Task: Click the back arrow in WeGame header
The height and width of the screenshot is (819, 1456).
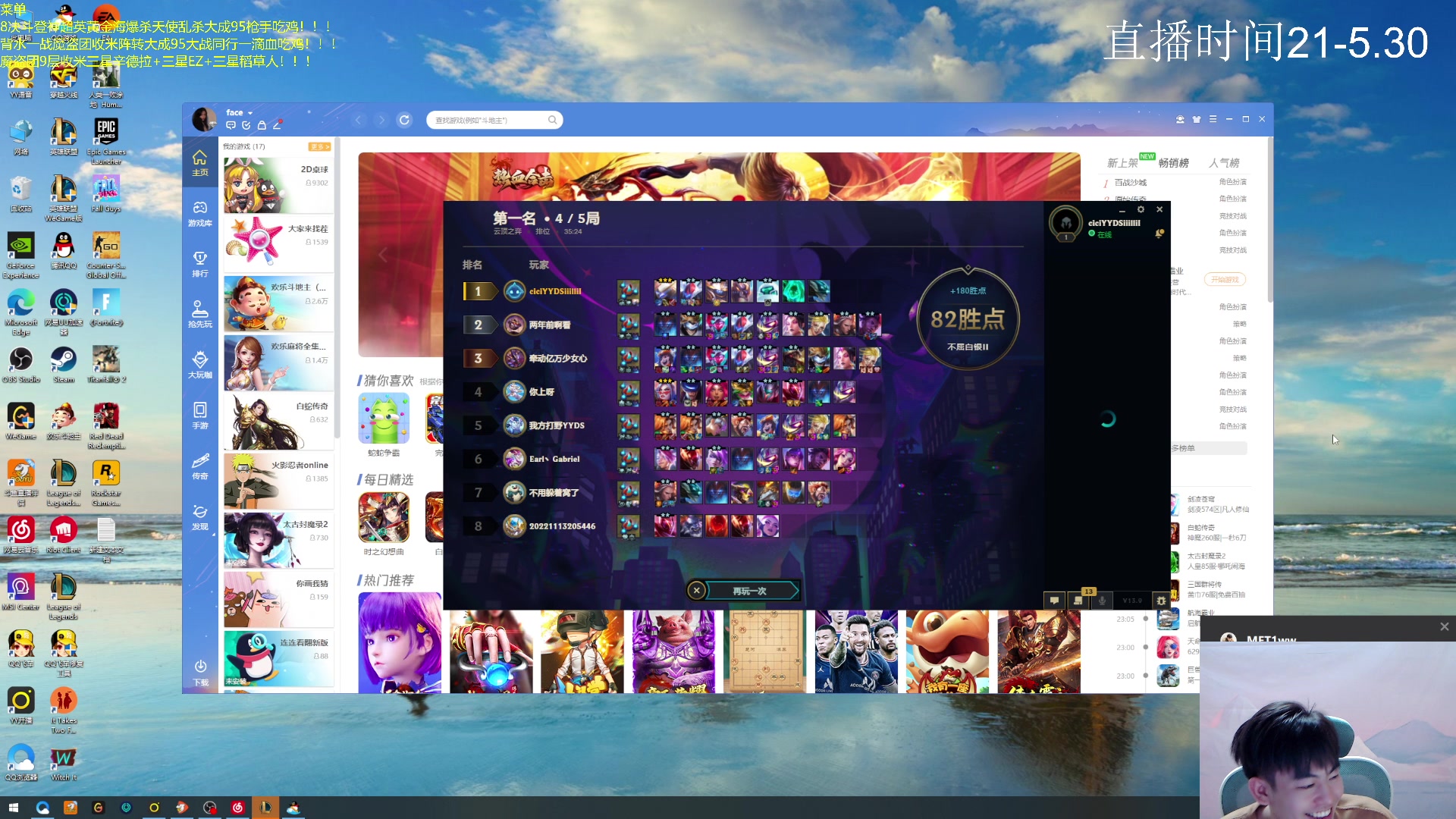Action: click(x=359, y=120)
